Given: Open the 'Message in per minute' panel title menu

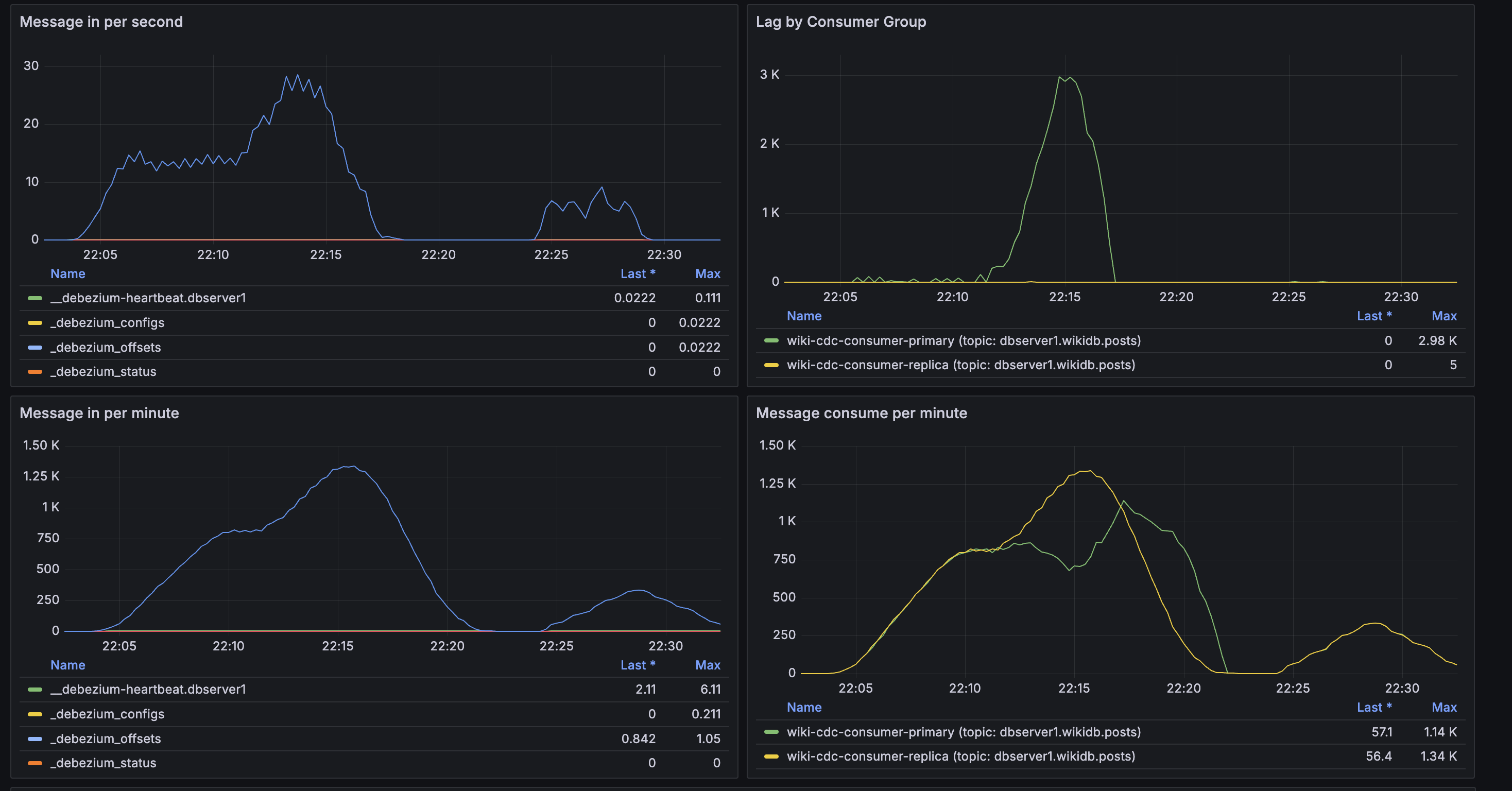Looking at the screenshot, I should tap(99, 413).
